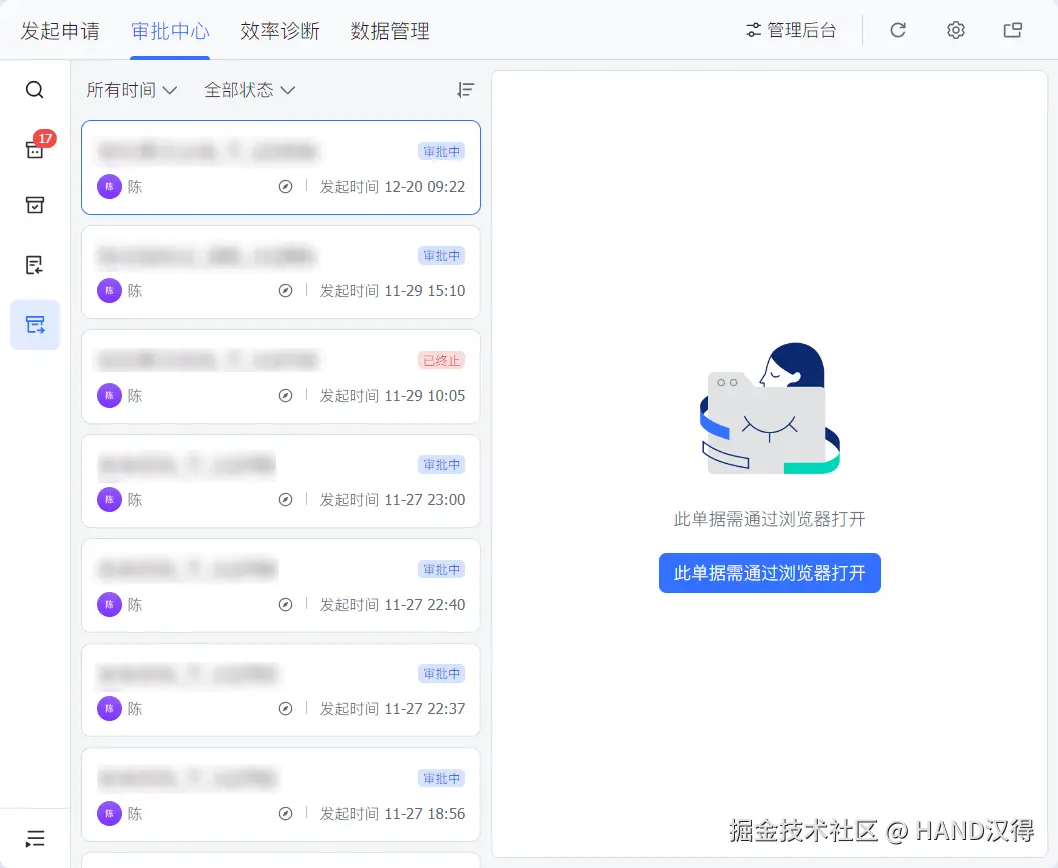The width and height of the screenshot is (1058, 868).
Task: Select the highlighted initiated-requests sidebar icon
Action: [x=35, y=325]
